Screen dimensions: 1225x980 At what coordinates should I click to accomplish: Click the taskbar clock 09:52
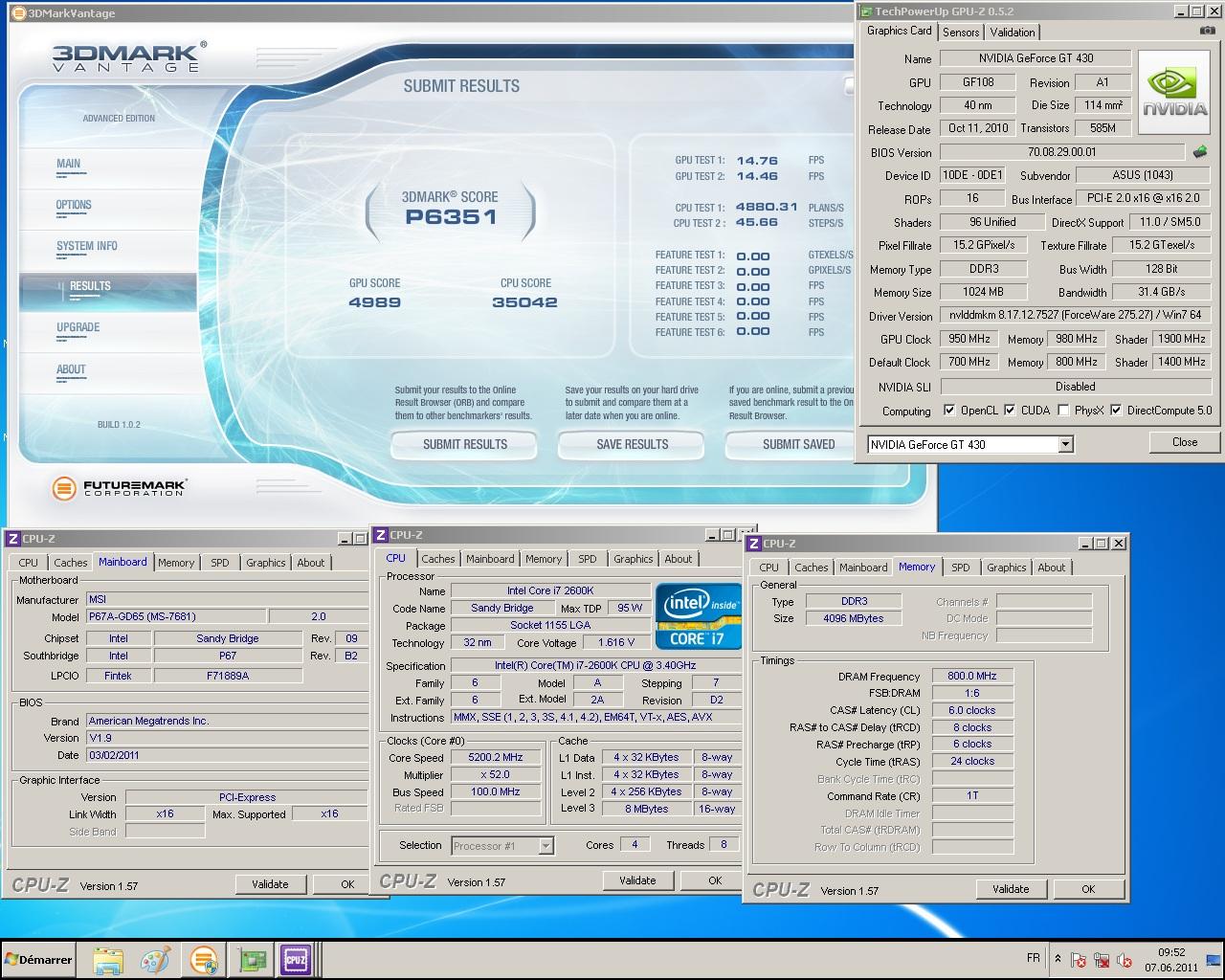[x=1171, y=952]
